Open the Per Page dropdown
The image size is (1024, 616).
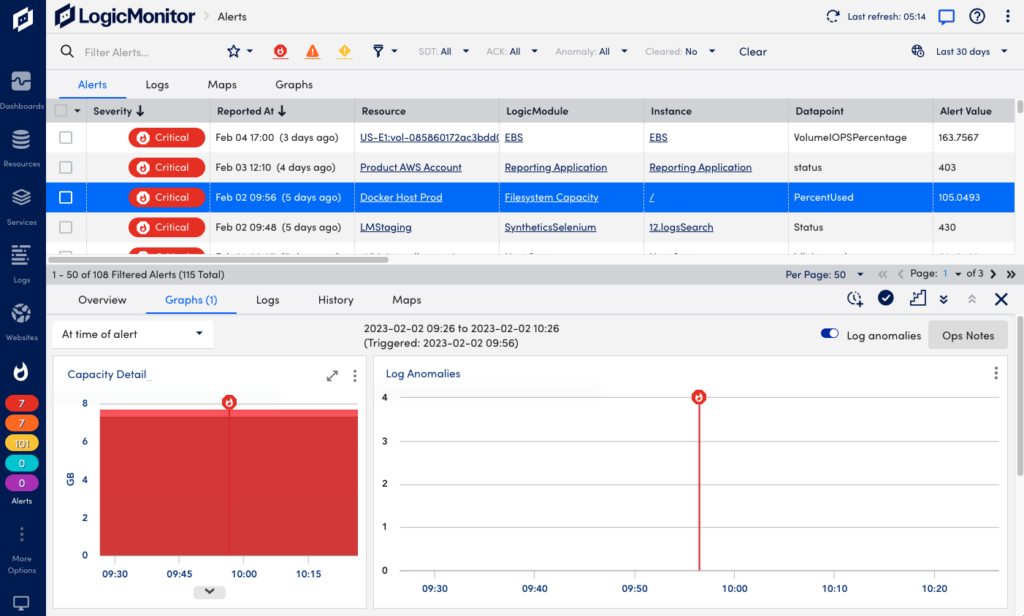pos(825,274)
